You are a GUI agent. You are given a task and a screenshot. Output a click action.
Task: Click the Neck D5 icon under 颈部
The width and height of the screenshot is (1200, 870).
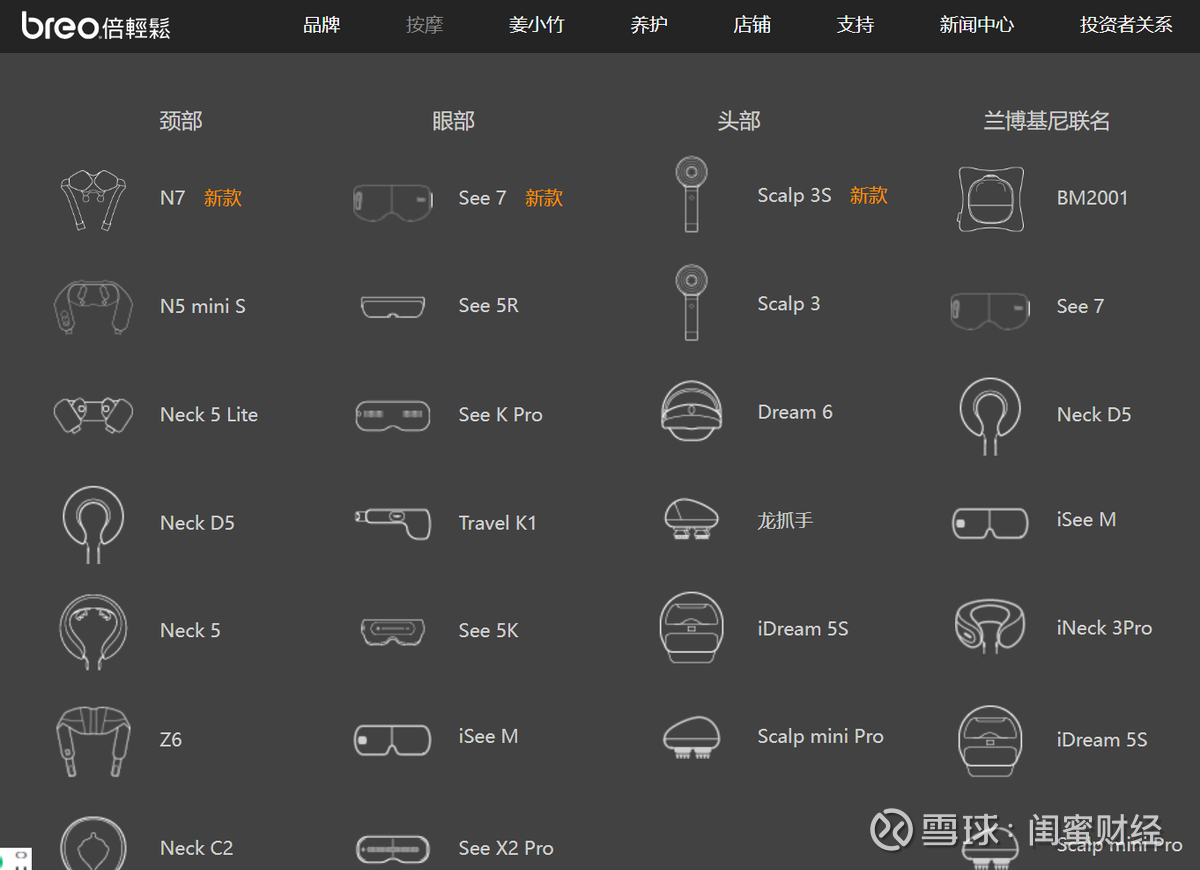pos(92,524)
